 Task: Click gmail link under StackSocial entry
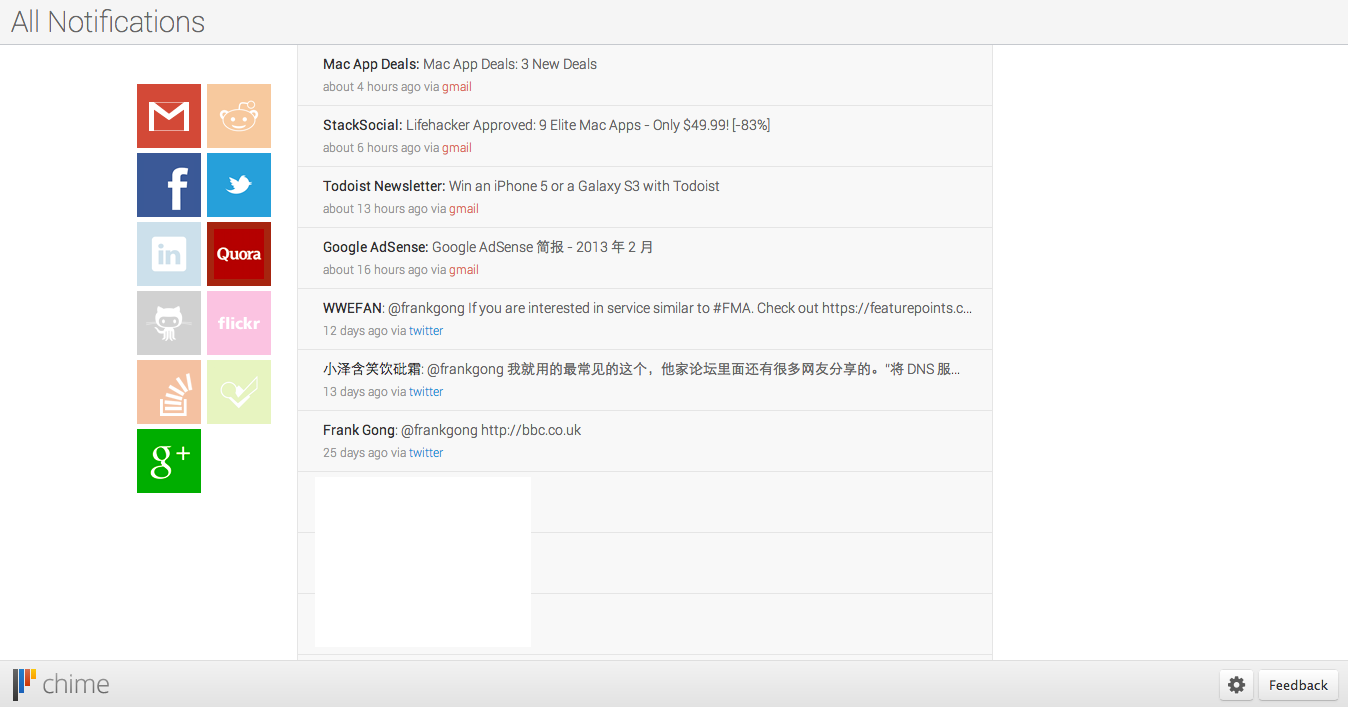click(457, 148)
